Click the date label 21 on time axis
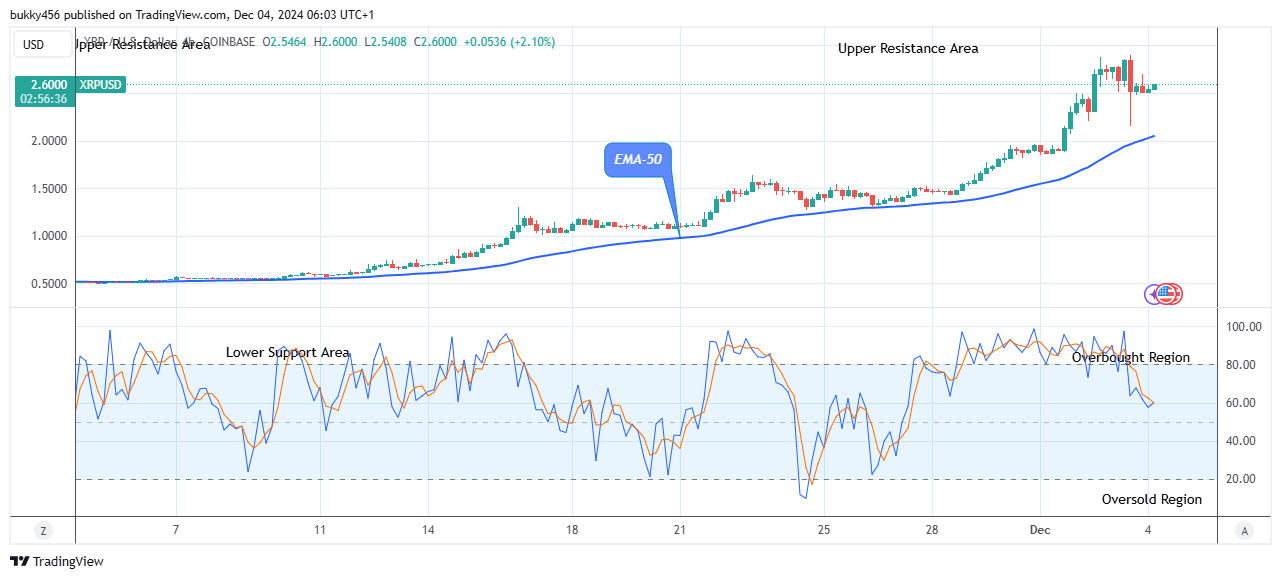This screenshot has width=1281, height=579. (x=680, y=530)
